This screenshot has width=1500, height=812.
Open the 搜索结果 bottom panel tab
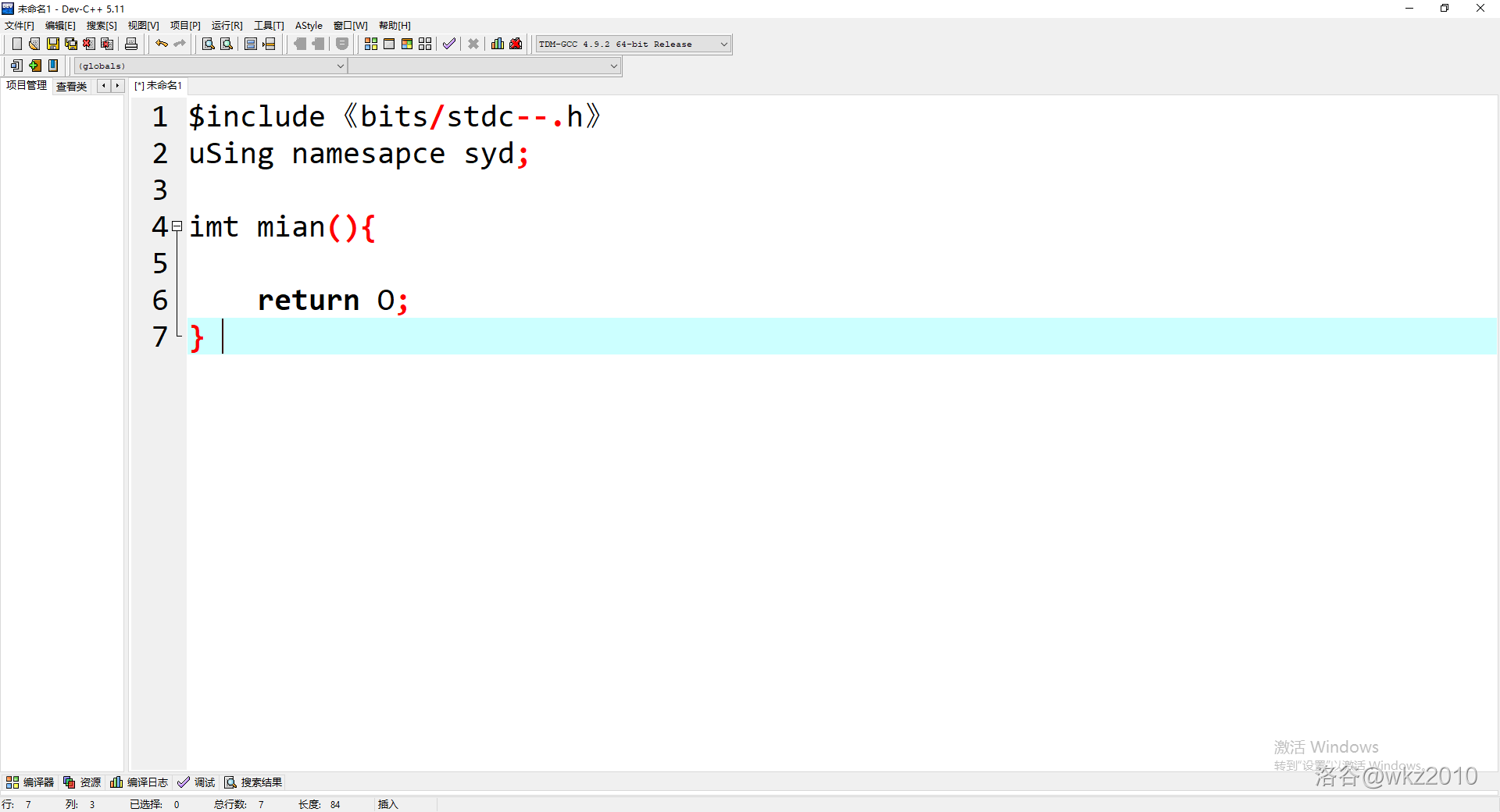254,782
